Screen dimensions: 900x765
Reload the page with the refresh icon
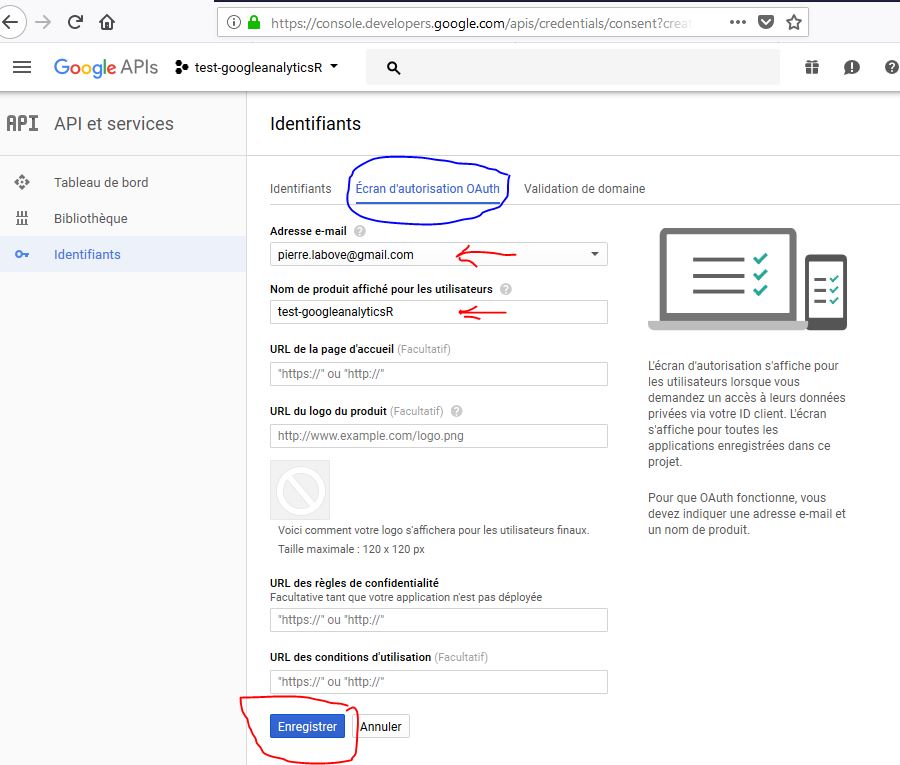click(75, 22)
